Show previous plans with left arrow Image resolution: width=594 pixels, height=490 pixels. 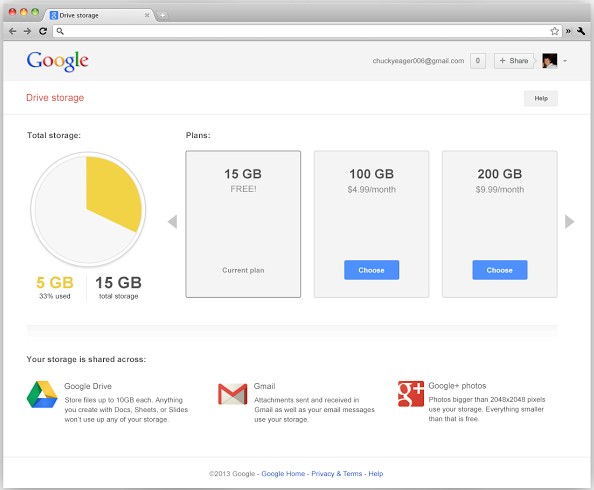point(173,222)
